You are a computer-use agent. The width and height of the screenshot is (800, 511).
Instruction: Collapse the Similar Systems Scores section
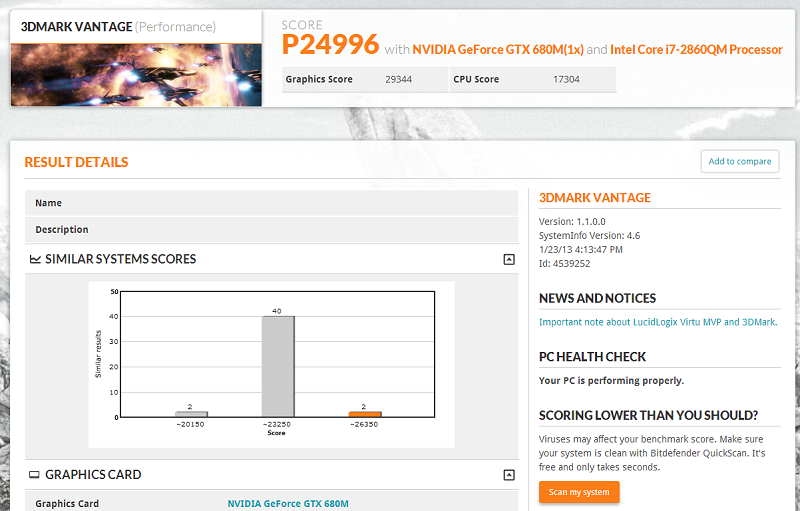[509, 260]
